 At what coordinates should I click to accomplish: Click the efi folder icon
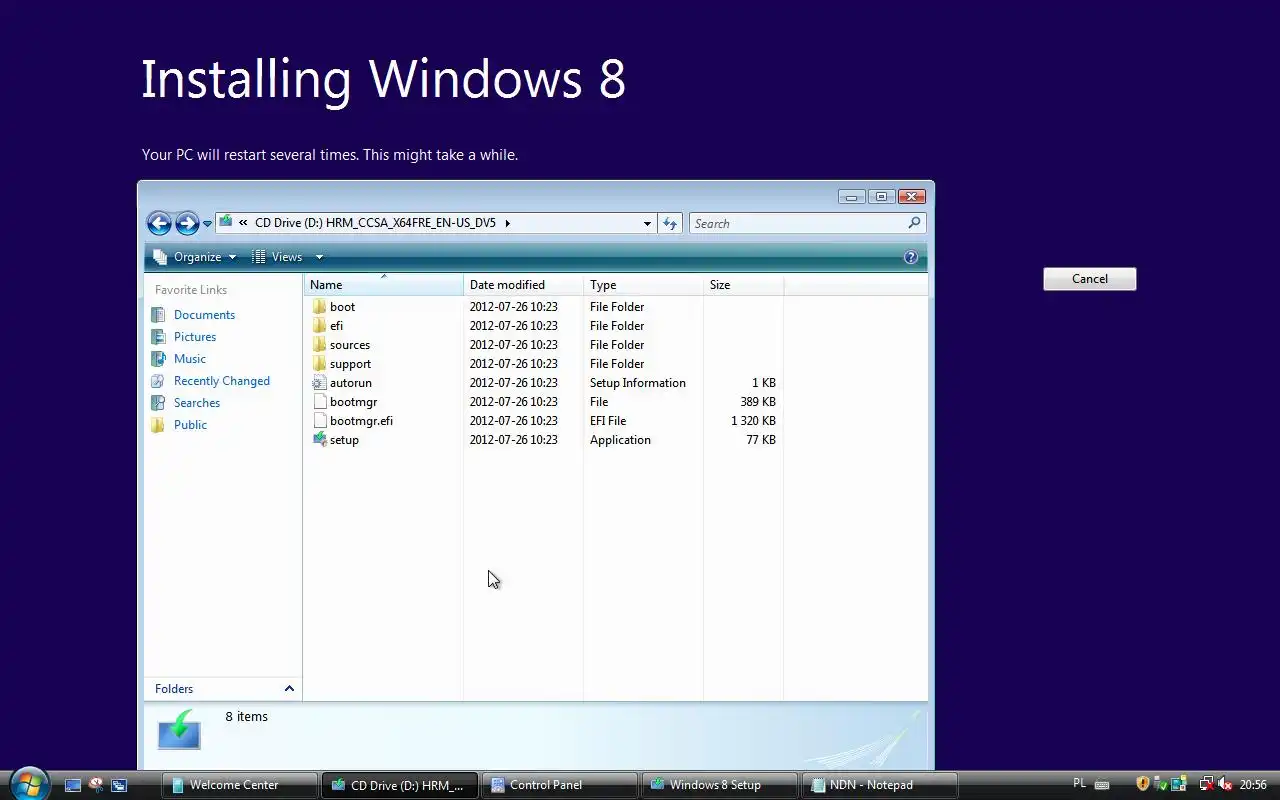click(319, 326)
